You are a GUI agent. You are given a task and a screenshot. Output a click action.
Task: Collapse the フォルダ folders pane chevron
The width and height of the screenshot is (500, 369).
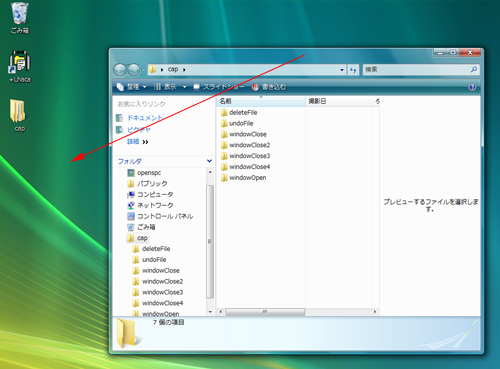(209, 161)
